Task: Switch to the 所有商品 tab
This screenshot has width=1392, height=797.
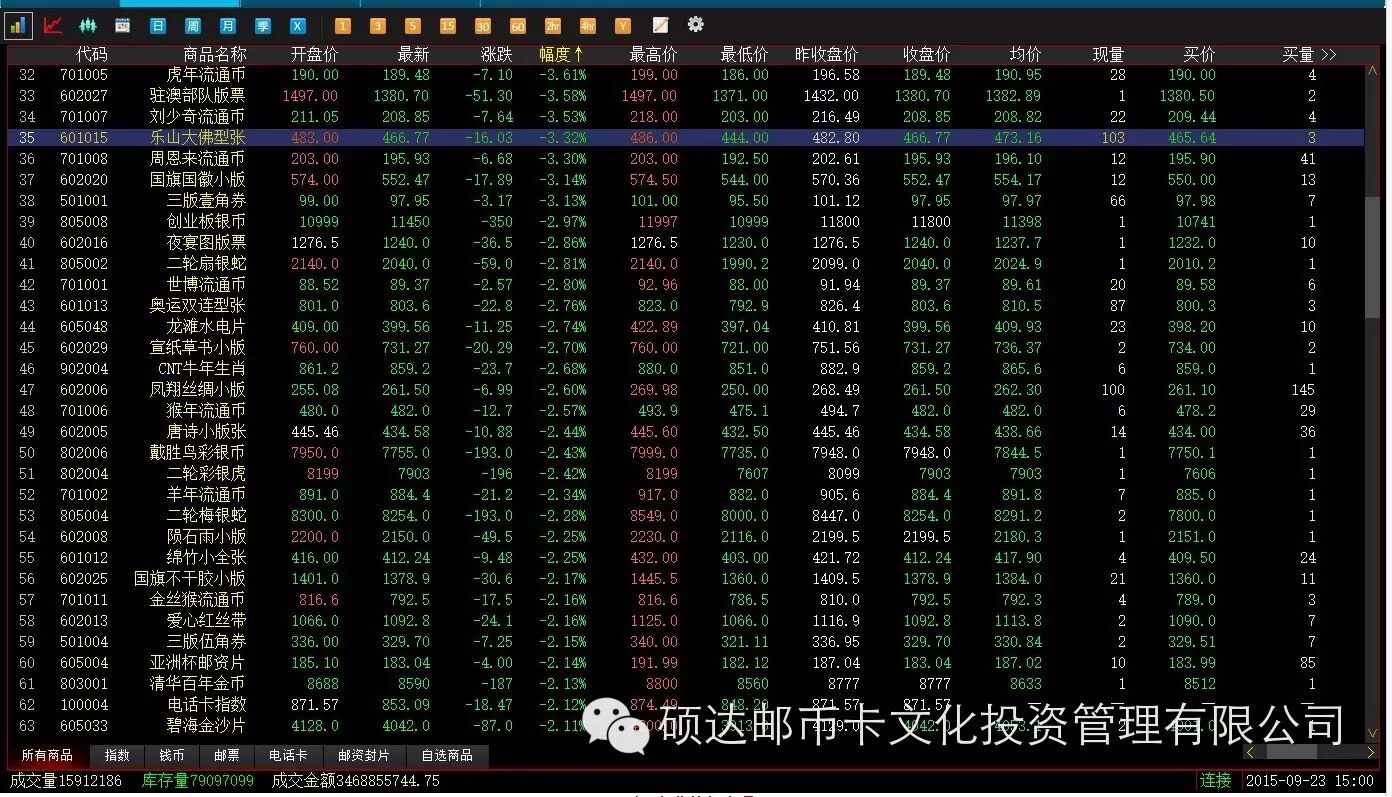Action: [47, 755]
